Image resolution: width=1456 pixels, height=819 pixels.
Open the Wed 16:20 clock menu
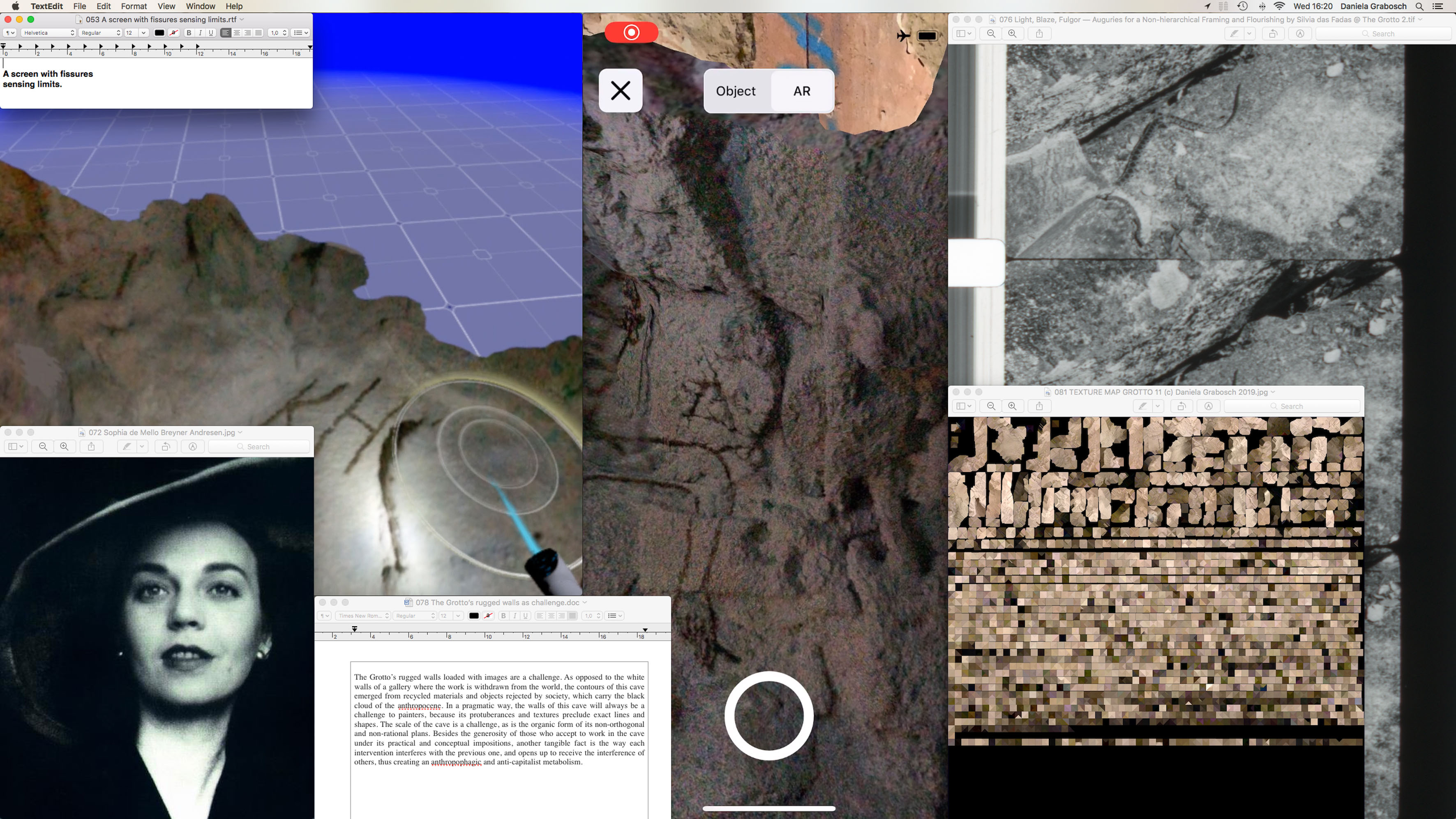[x=1313, y=6]
